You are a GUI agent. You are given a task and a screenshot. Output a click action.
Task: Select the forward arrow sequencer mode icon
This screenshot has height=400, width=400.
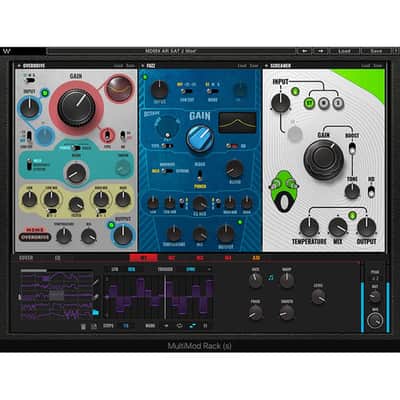pyautogui.click(x=166, y=326)
